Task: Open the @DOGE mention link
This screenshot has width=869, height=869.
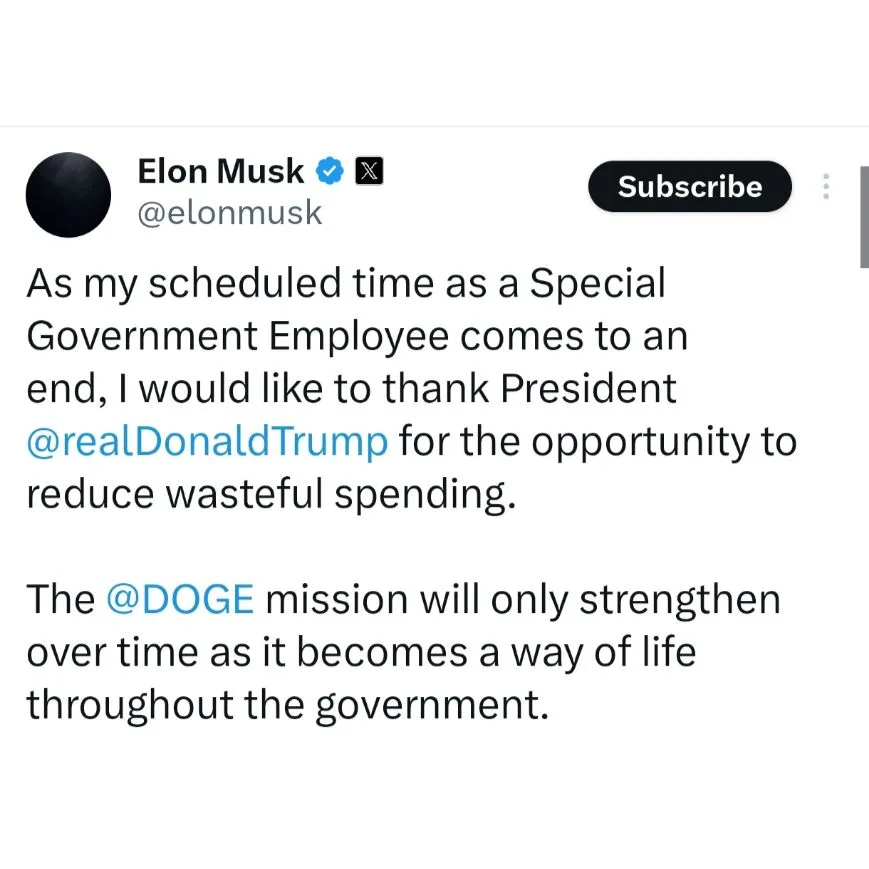Action: pos(180,600)
